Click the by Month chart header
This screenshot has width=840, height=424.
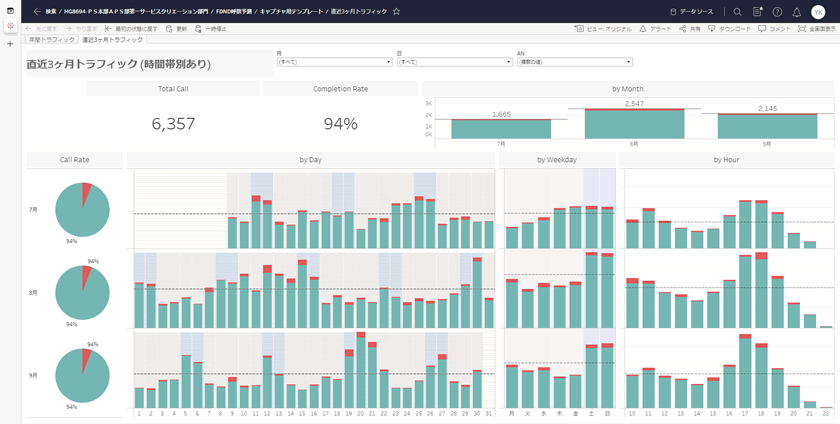coord(628,89)
